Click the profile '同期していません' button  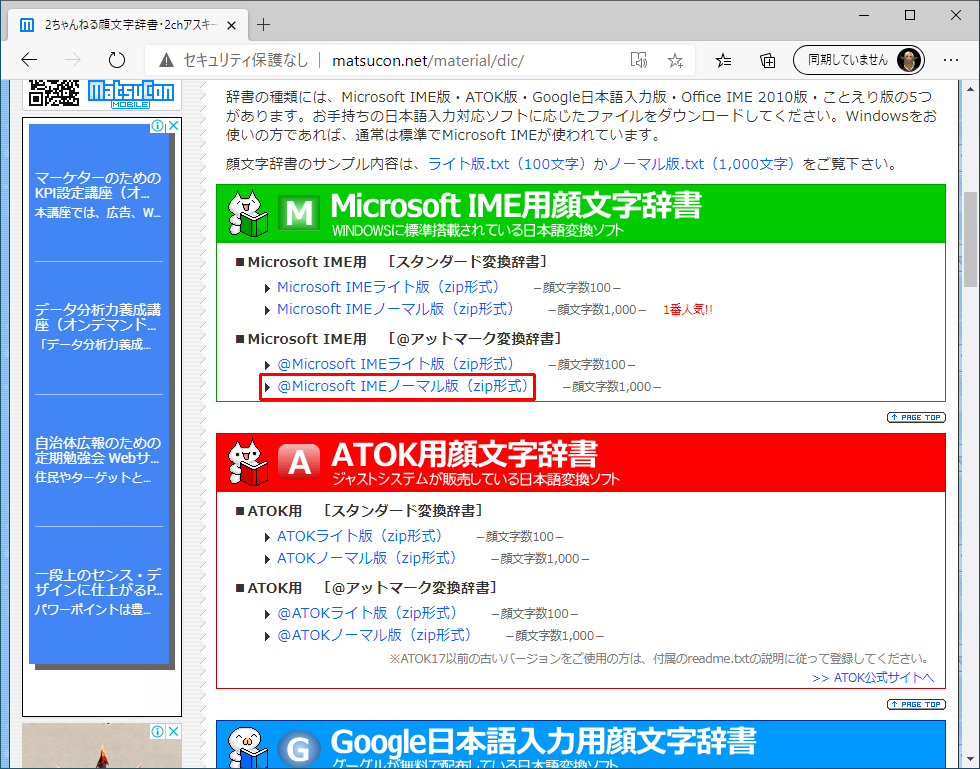[x=859, y=60]
